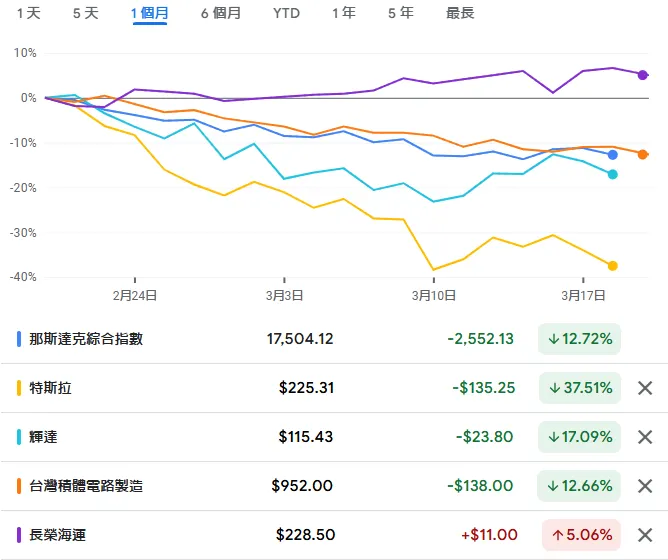Open the 特斯拉 stock row
The width and height of the screenshot is (668, 560).
[x=334, y=388]
